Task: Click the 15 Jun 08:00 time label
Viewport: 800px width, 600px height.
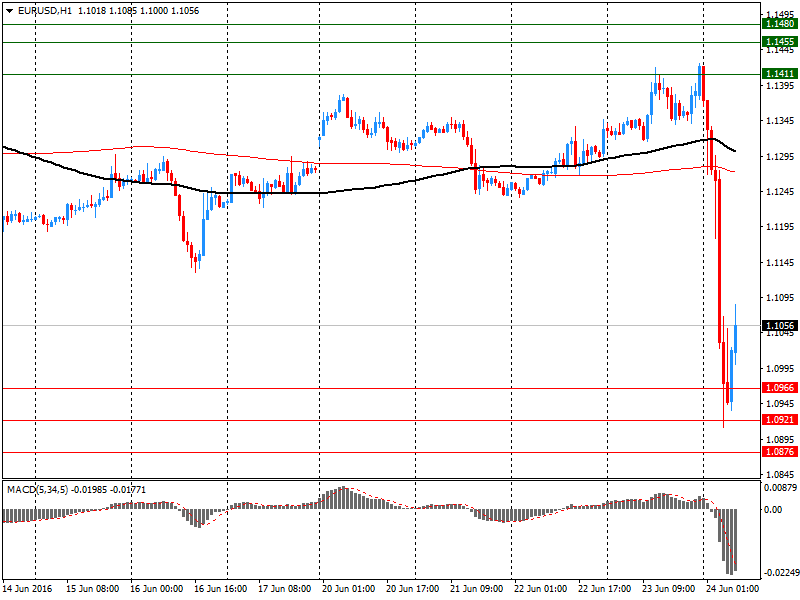Action: [92, 588]
